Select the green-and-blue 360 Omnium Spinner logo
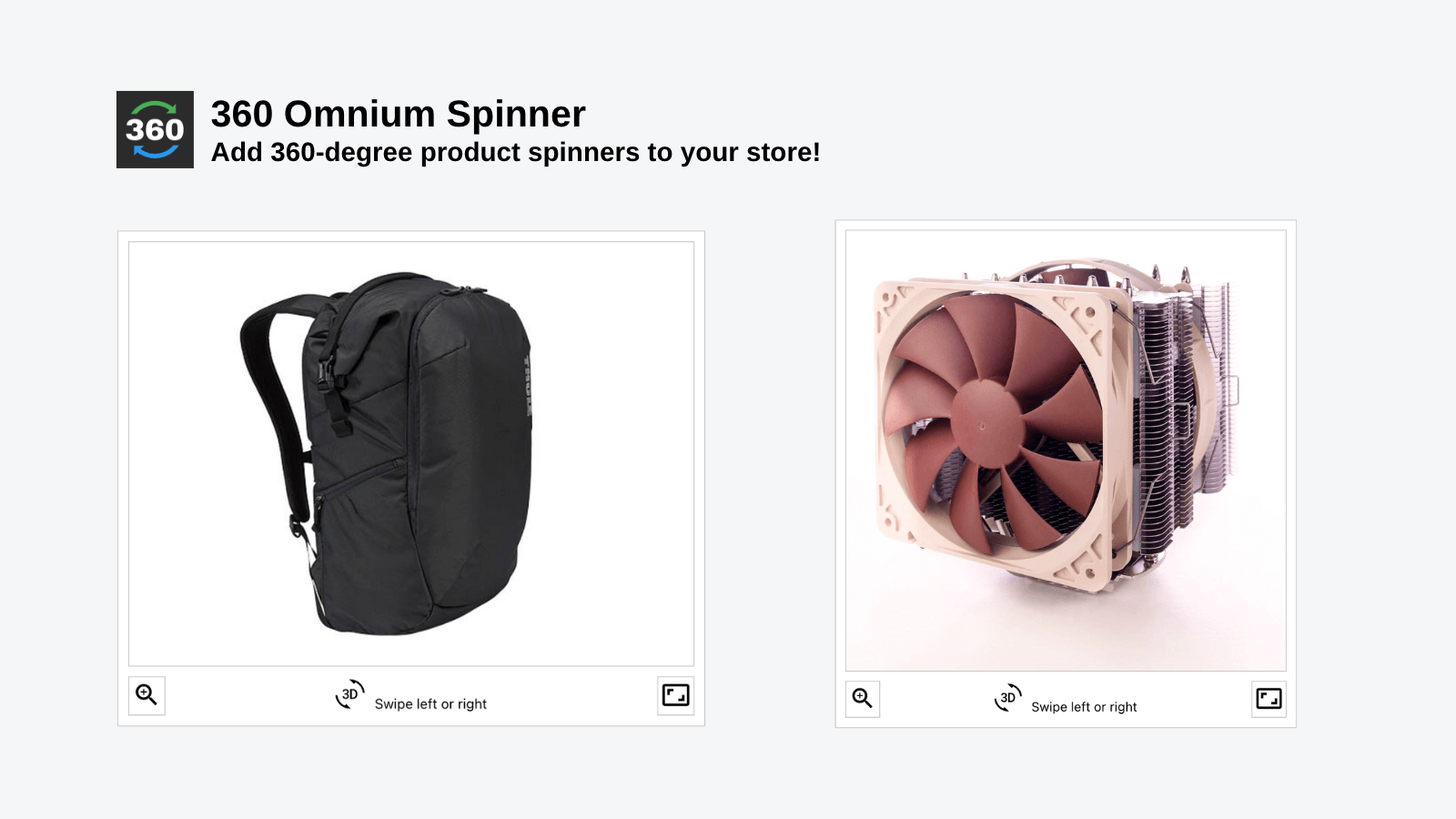1456x819 pixels. pos(155,129)
